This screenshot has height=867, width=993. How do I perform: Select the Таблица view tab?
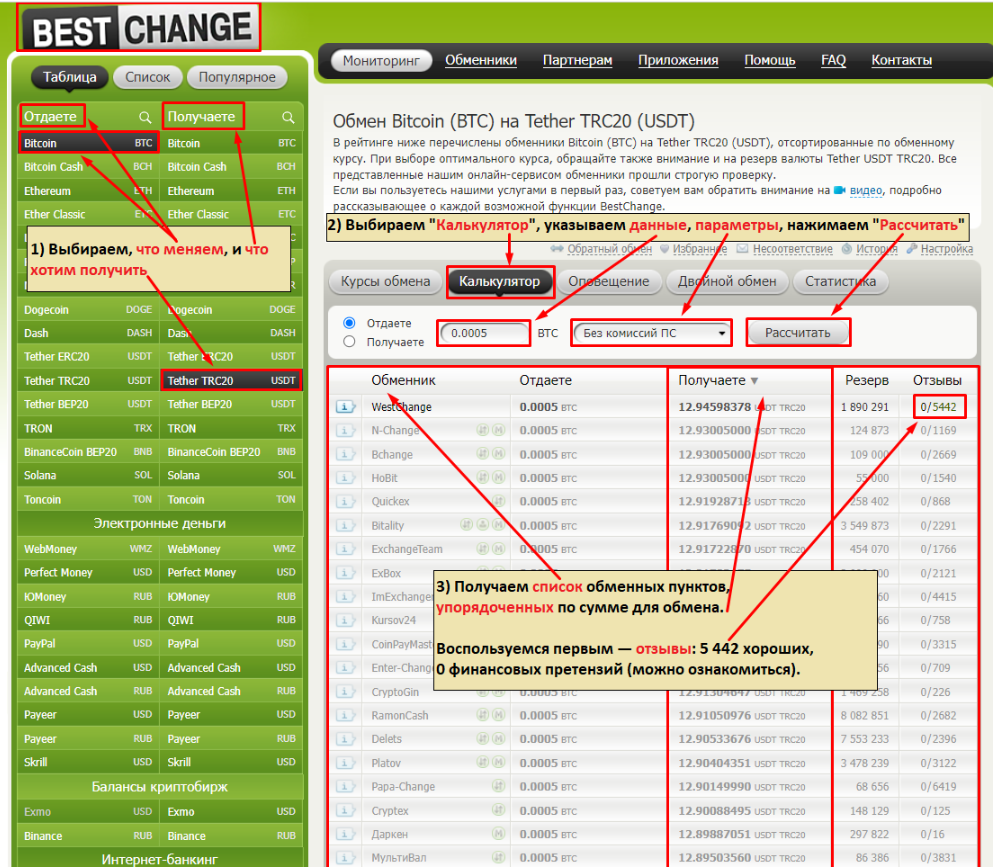pos(70,77)
